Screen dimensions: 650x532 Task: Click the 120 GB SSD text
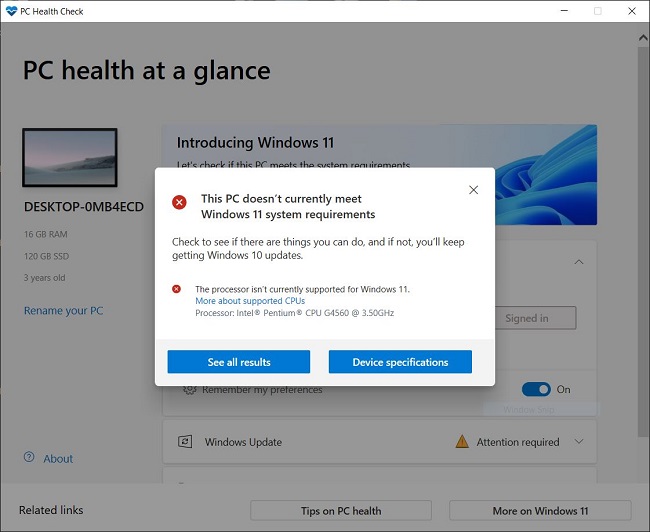46,256
